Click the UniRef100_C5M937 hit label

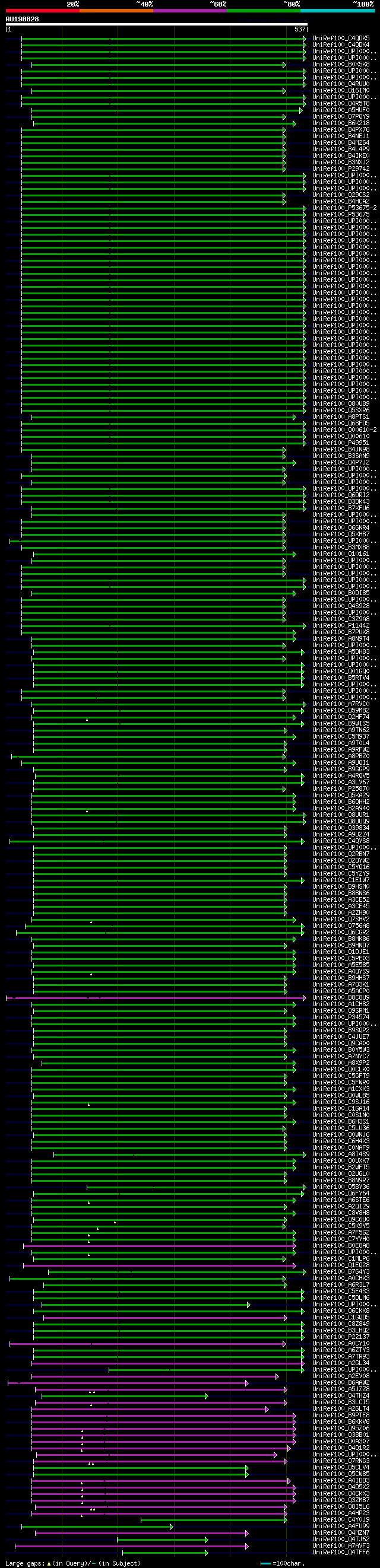(341, 736)
